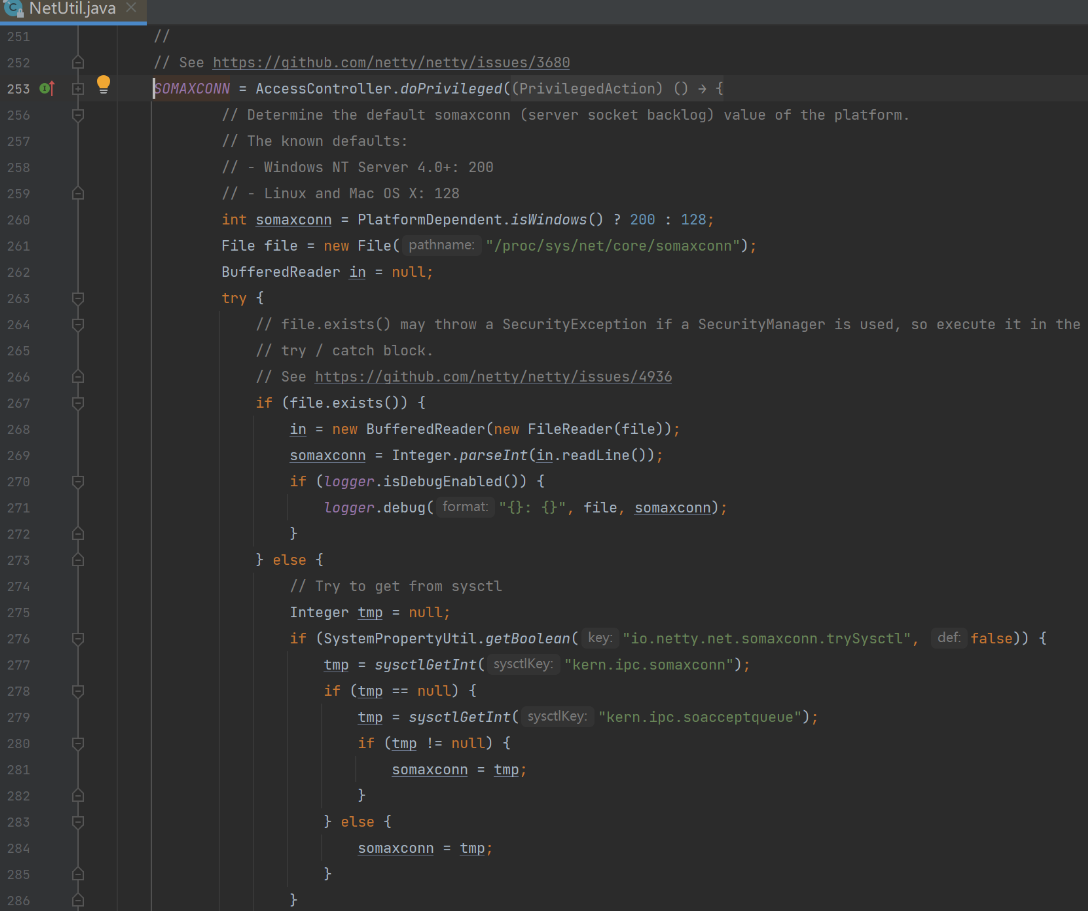Click the pathname: parameter hint on line 261

pos(441,246)
